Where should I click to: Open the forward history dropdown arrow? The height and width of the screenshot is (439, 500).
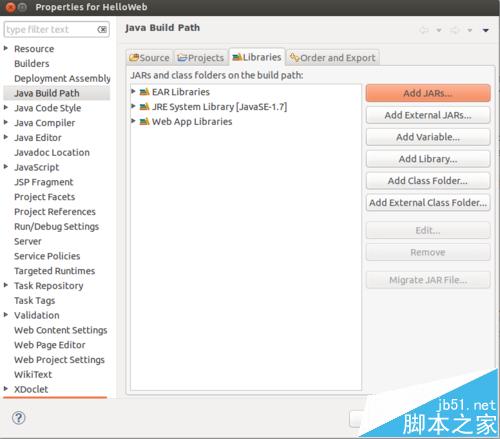(470, 30)
